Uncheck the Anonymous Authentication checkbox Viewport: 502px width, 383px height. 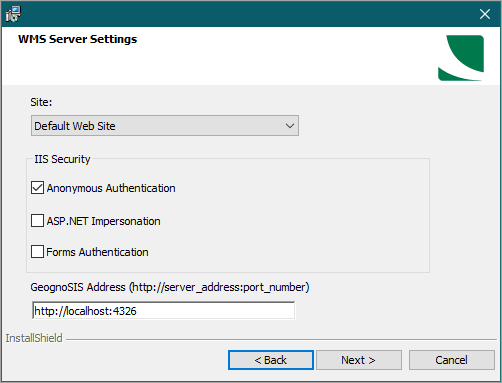(x=37, y=188)
